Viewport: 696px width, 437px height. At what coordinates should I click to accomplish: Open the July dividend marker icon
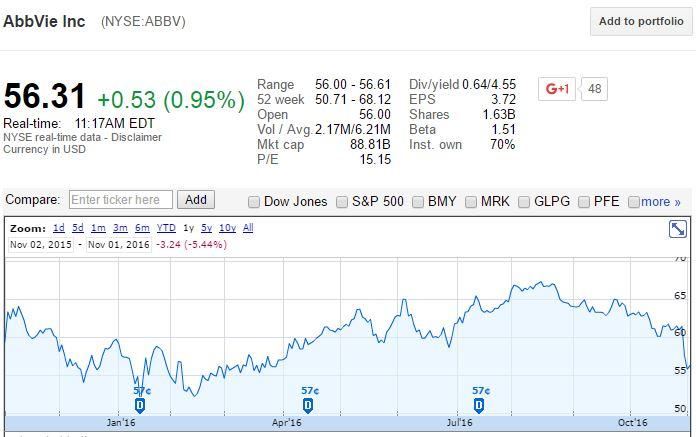pyautogui.click(x=478, y=405)
